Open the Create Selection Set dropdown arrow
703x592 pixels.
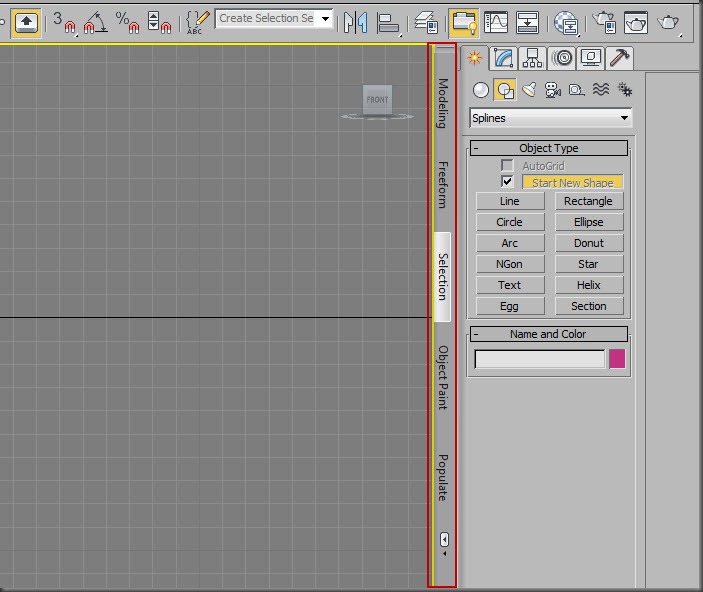(x=326, y=19)
